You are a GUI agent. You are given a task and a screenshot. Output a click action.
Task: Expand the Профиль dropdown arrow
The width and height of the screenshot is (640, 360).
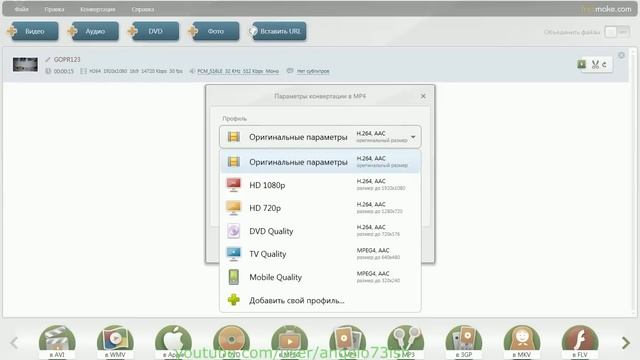point(413,137)
